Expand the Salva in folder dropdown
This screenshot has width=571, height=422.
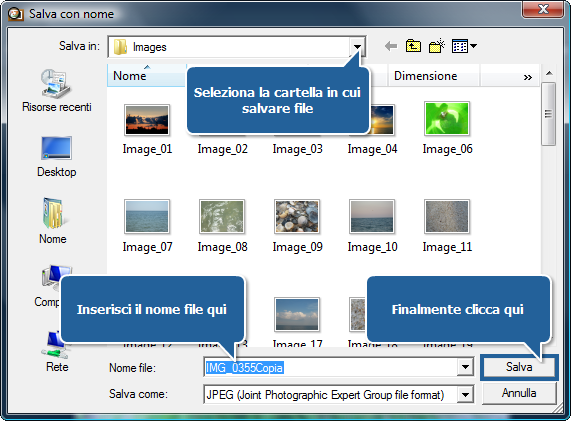(357, 47)
